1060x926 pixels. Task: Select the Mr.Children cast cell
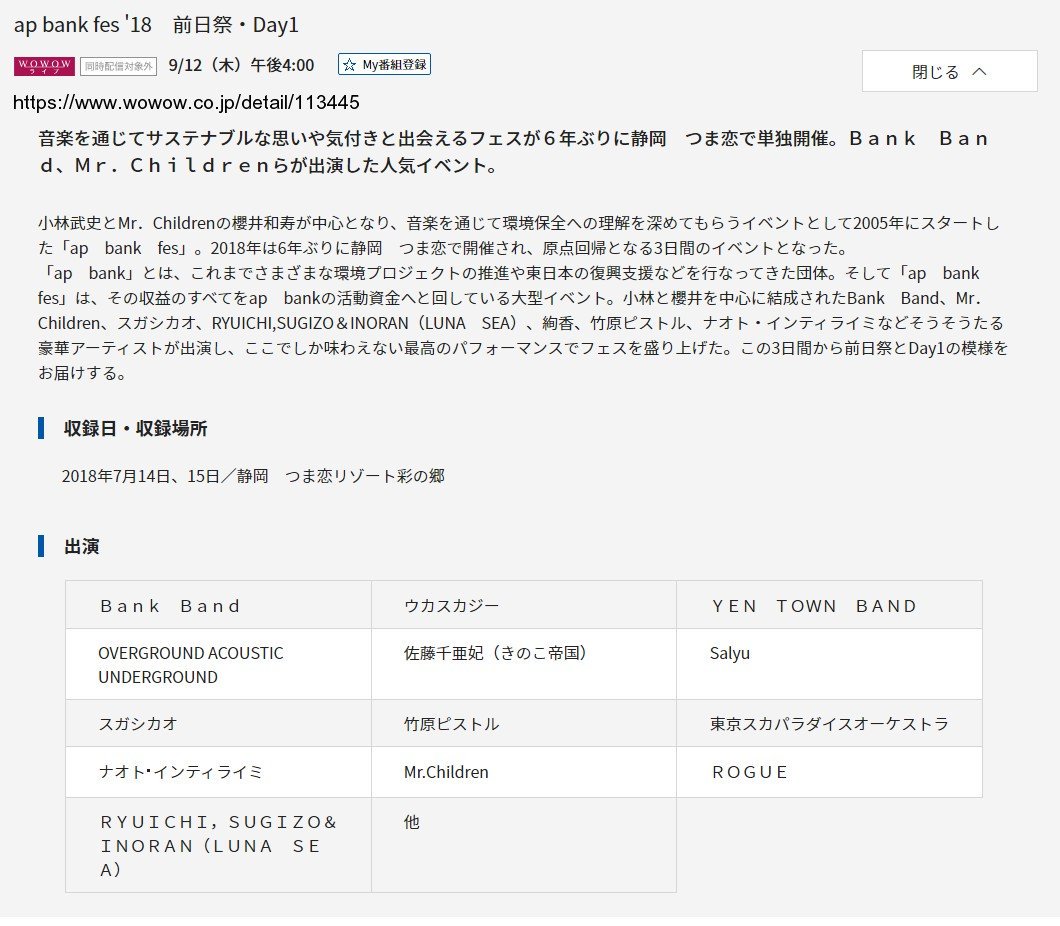pos(524,772)
